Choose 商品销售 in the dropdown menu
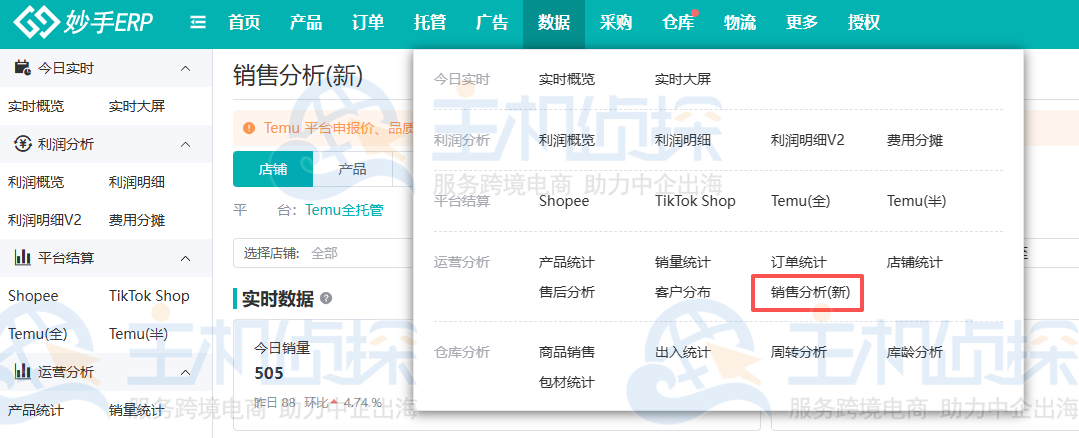Screen dimensions: 1079x438 coord(567,352)
